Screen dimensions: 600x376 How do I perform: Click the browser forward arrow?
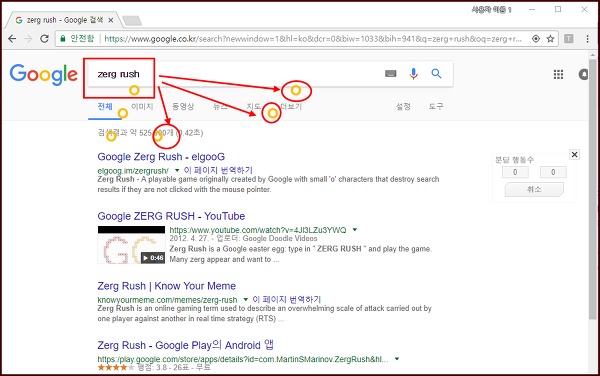point(28,39)
